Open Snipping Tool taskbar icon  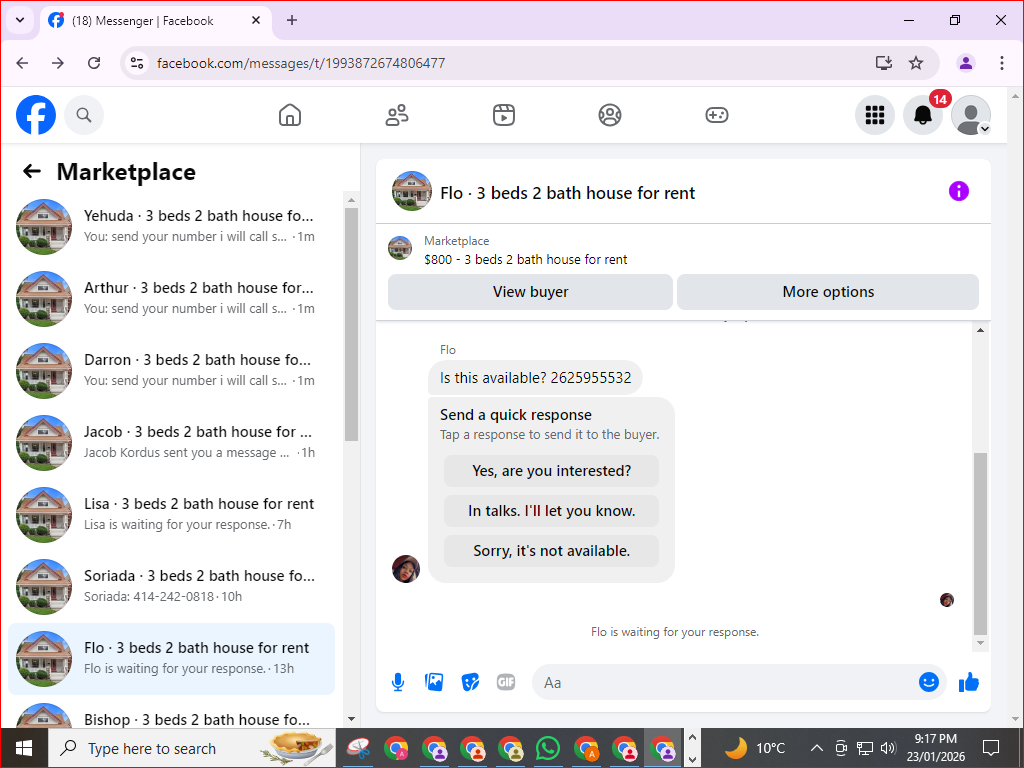click(x=359, y=748)
